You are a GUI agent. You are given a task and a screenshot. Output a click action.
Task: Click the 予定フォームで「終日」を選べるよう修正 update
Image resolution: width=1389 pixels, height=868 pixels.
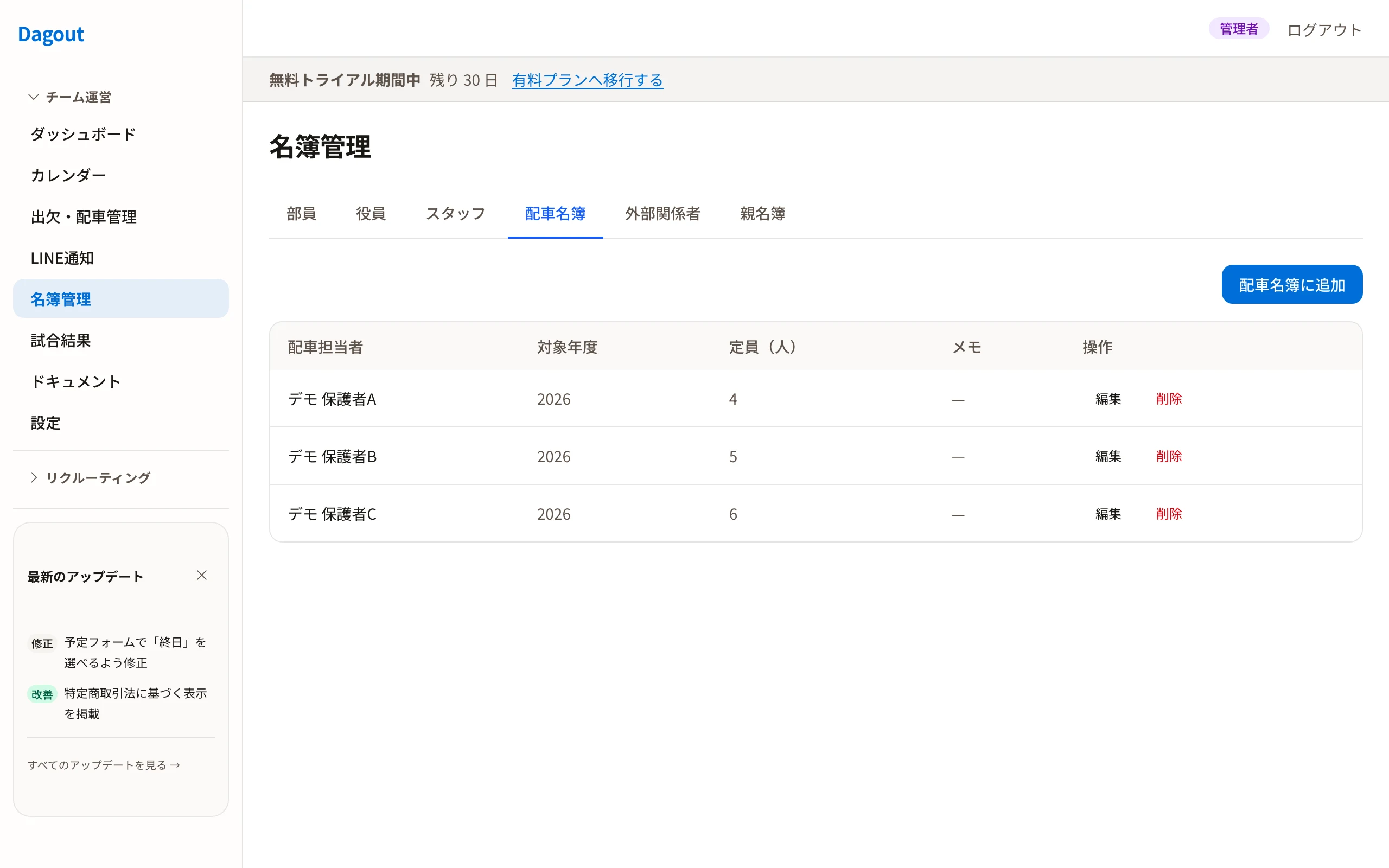coord(136,652)
